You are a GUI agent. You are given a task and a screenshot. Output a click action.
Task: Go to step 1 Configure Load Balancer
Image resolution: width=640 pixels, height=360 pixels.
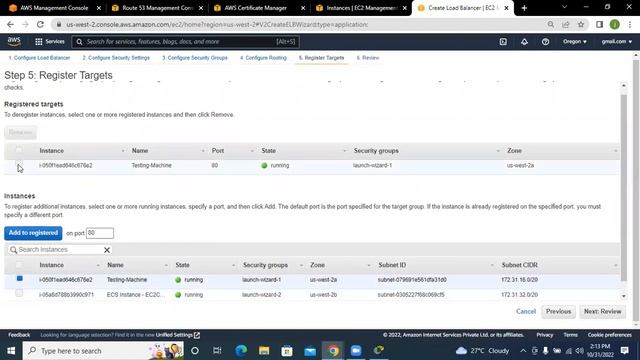pyautogui.click(x=39, y=58)
